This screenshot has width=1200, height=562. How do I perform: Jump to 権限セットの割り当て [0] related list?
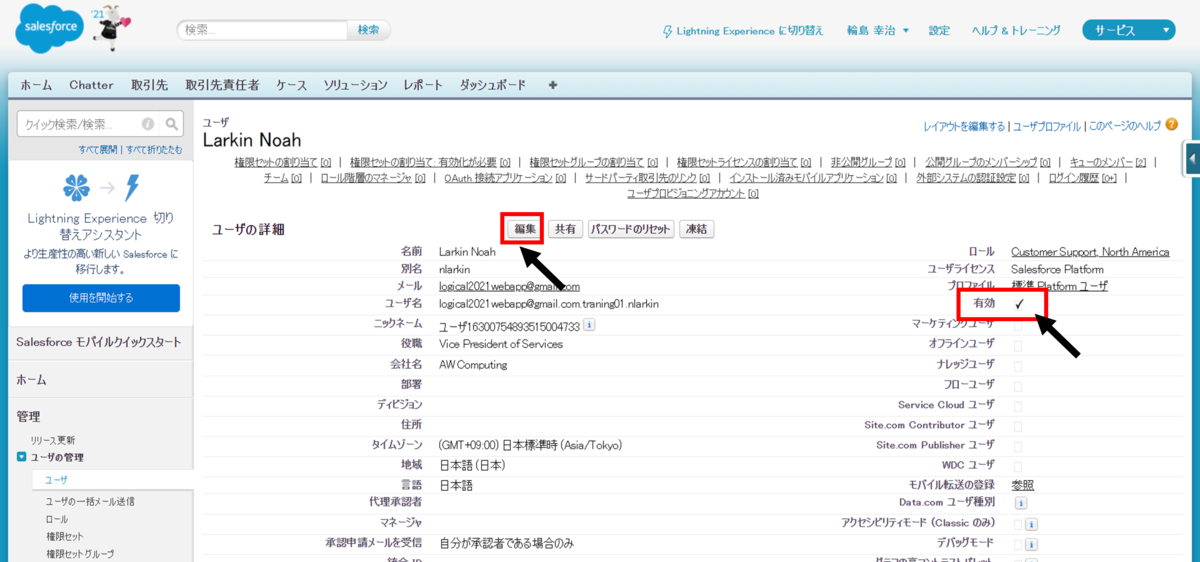tap(283, 162)
